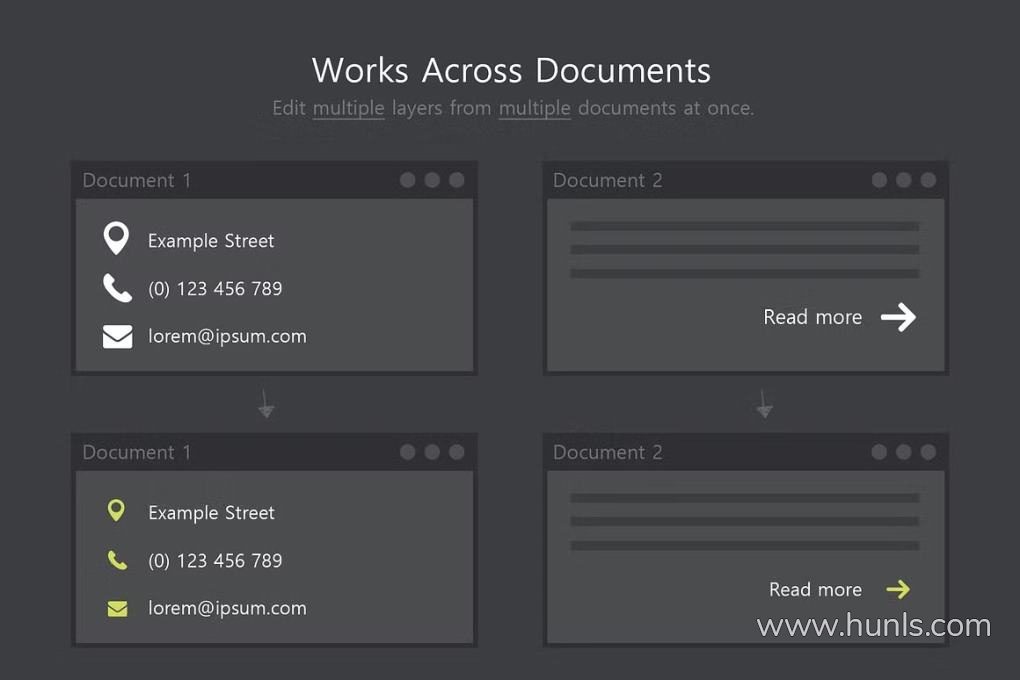This screenshot has width=1020, height=680.
Task: Click Example Street text in top Document 1
Action: pos(211,241)
